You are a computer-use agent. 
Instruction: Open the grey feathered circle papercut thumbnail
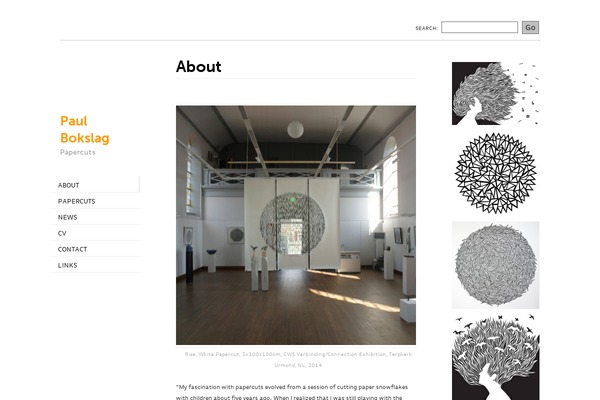496,265
